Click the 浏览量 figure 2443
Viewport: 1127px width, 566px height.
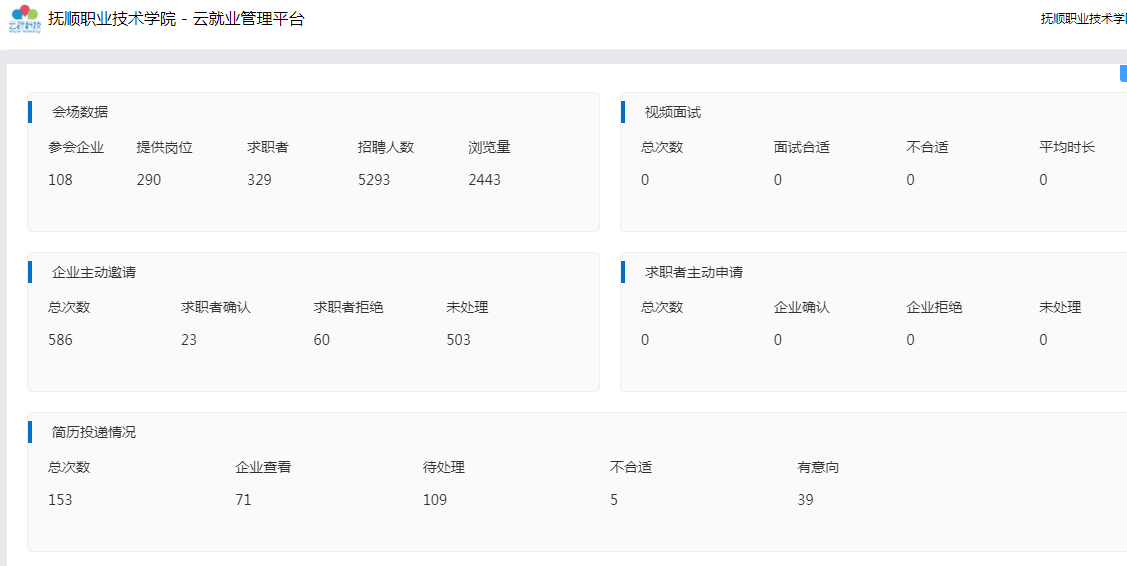484,180
